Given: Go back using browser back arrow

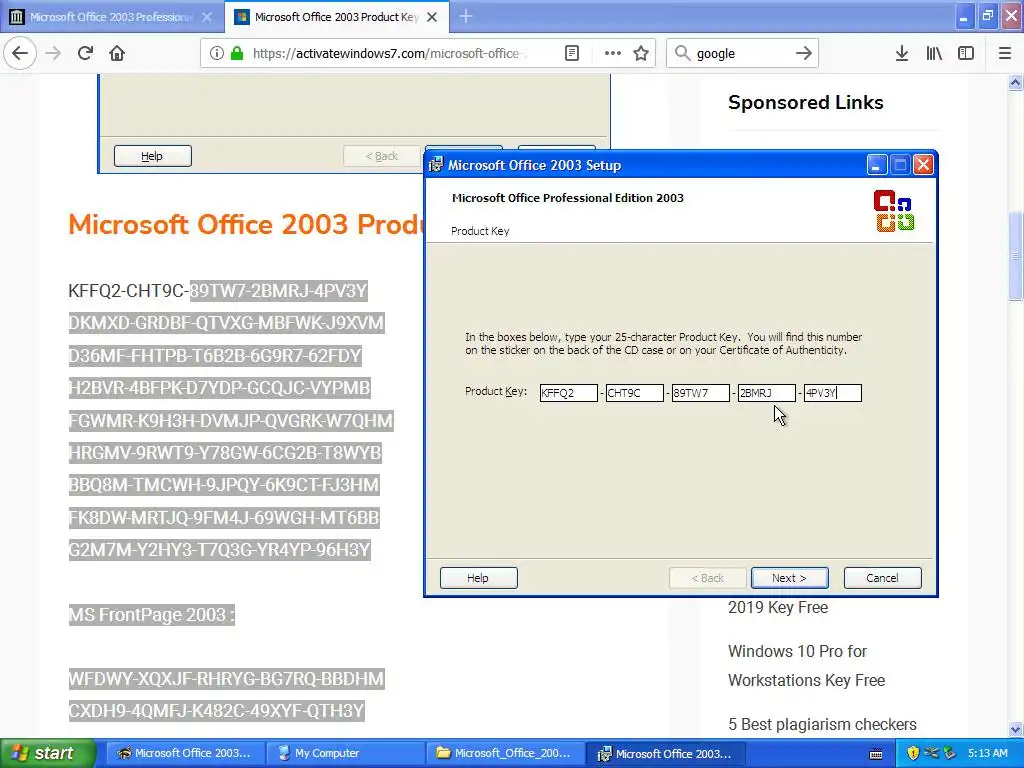Looking at the screenshot, I should (20, 54).
